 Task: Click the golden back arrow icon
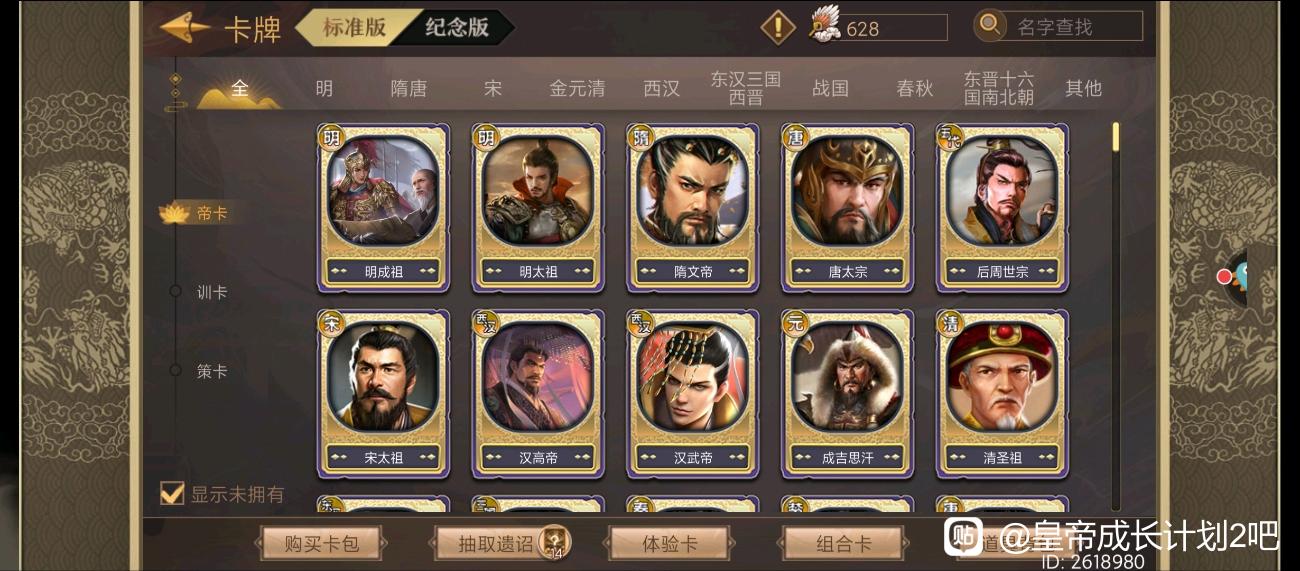pos(185,28)
